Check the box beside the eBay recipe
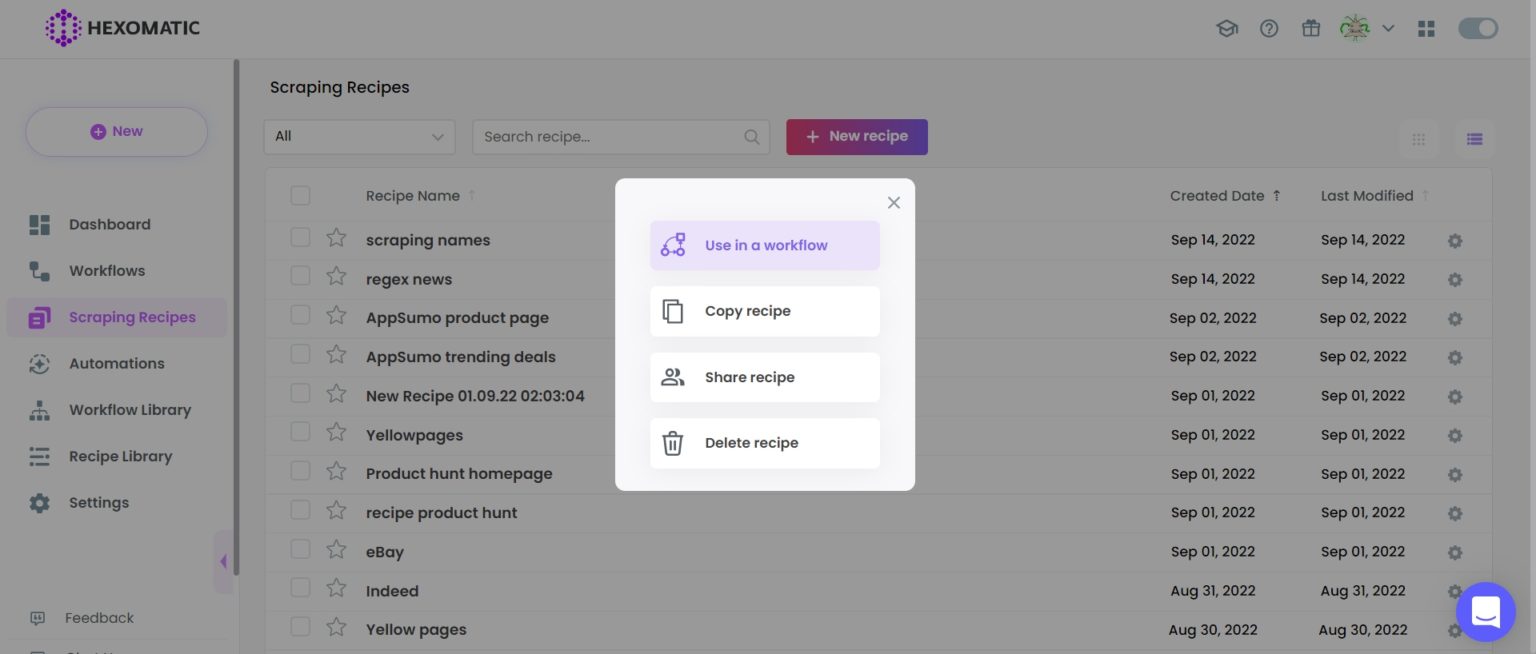This screenshot has width=1536, height=654. (x=300, y=550)
